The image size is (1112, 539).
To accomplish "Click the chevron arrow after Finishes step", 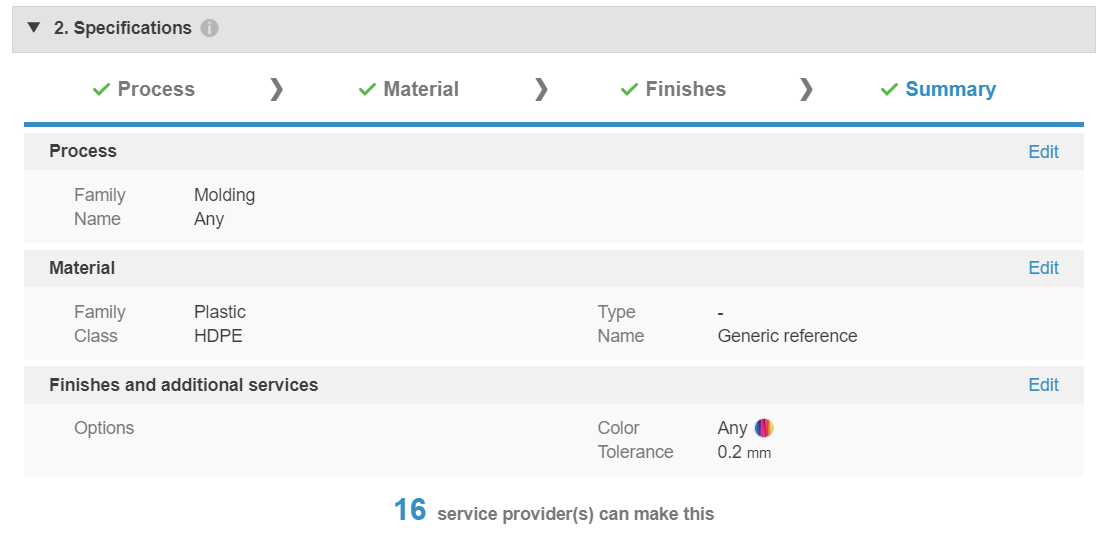I will click(x=806, y=89).
